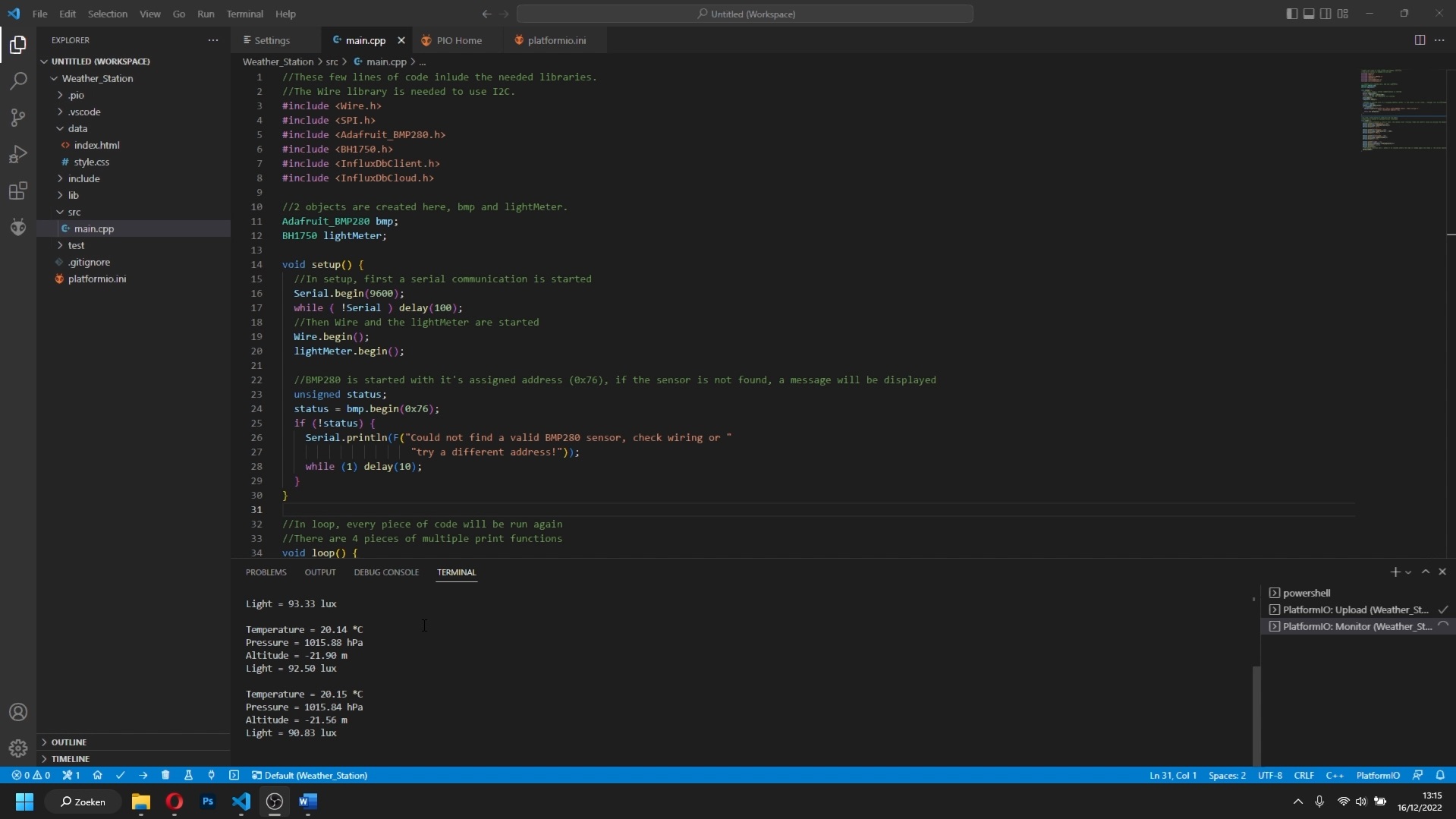Image resolution: width=1456 pixels, height=819 pixels.
Task: Switch to the platformio.ini tab
Action: [x=555, y=40]
